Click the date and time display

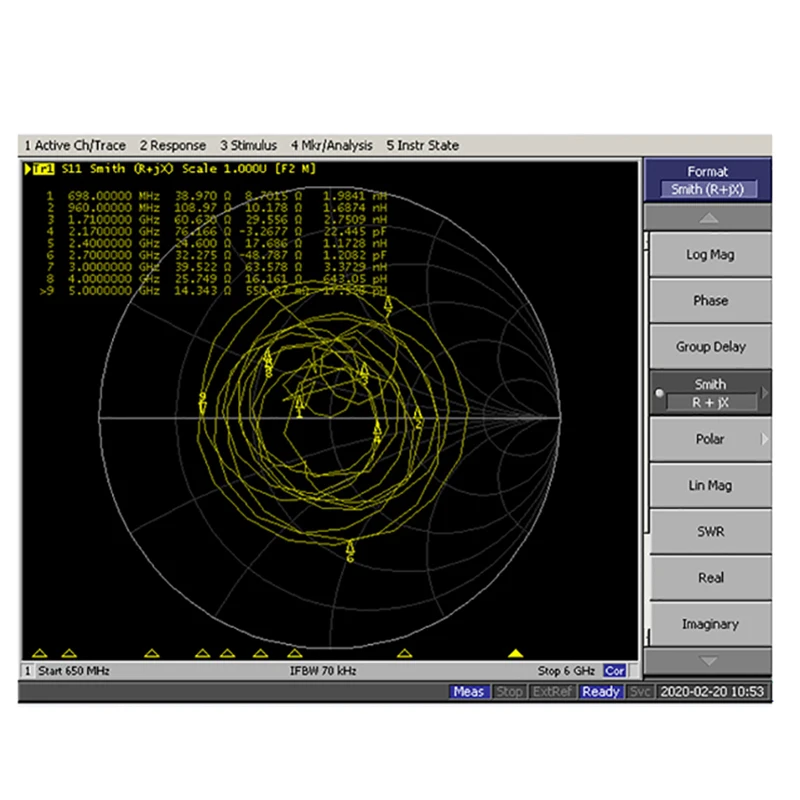[x=712, y=692]
